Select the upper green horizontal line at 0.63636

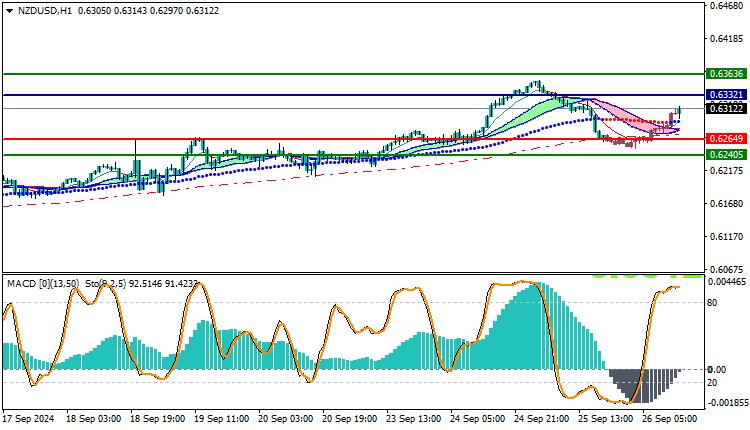pos(354,74)
